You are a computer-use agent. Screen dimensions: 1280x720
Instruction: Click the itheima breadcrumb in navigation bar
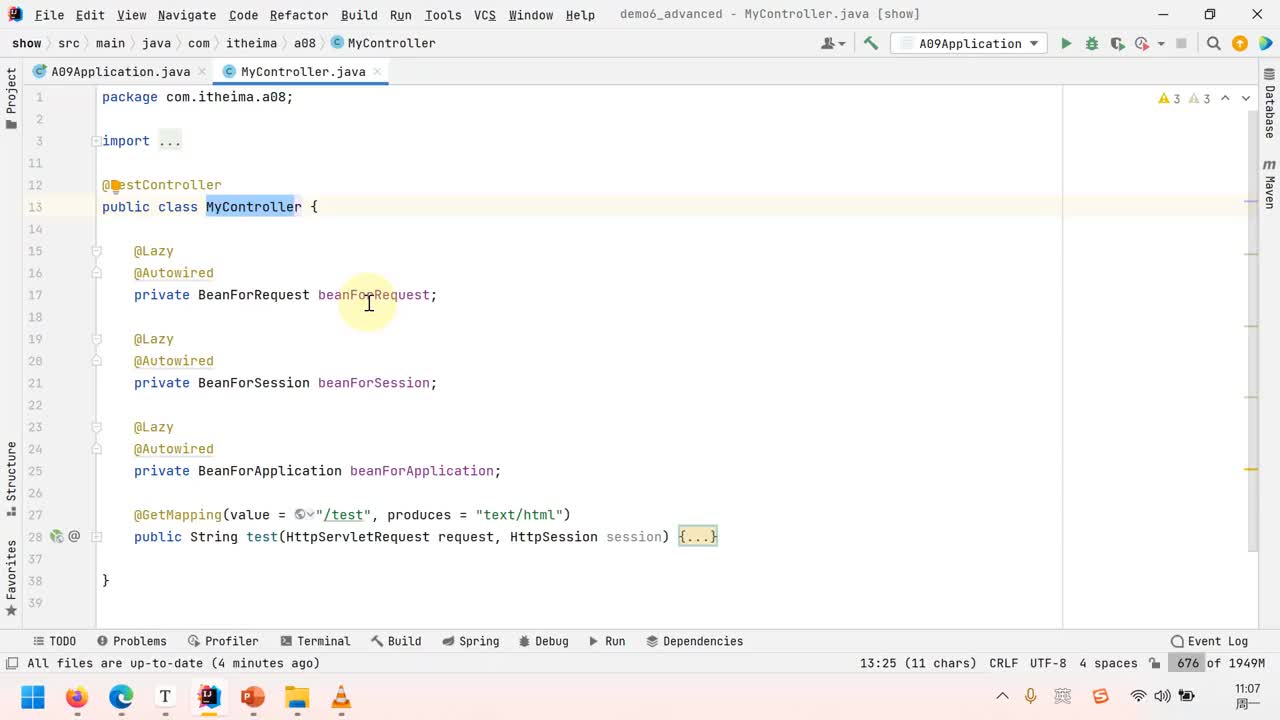click(x=252, y=43)
